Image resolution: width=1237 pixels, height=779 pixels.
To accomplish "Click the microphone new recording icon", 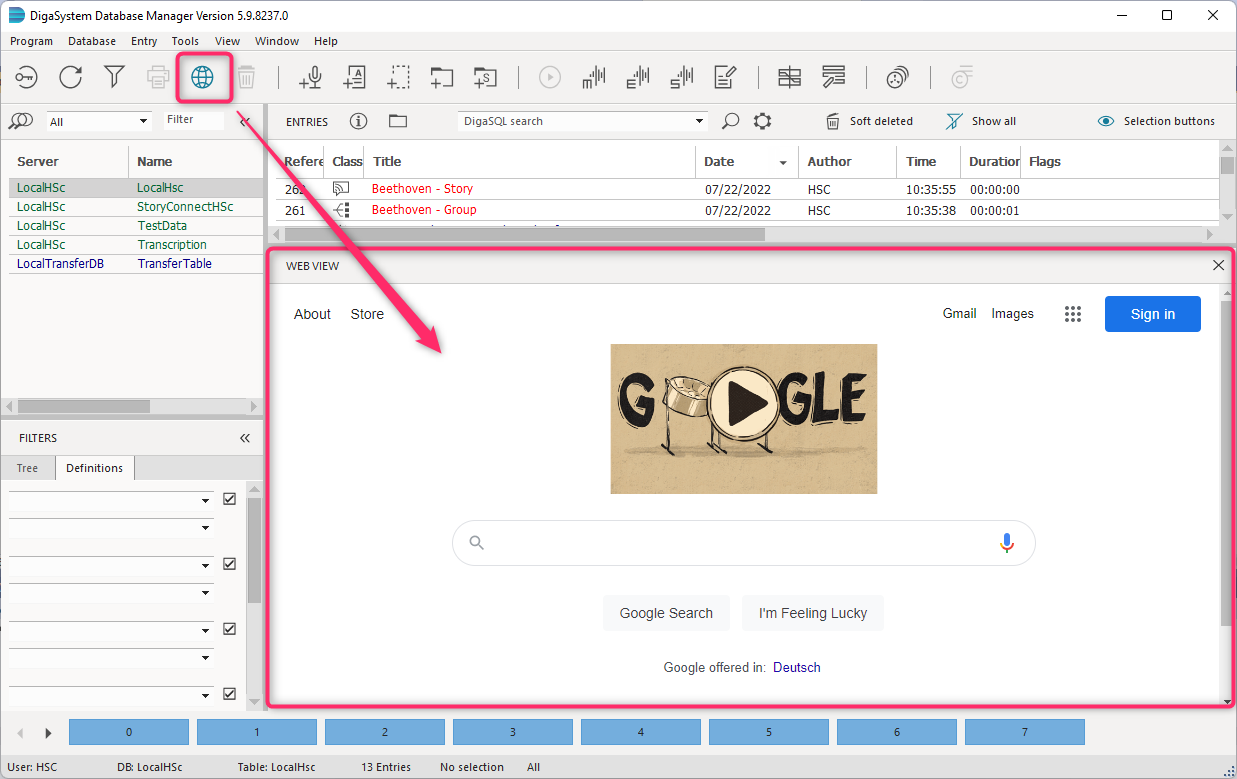I will click(311, 77).
